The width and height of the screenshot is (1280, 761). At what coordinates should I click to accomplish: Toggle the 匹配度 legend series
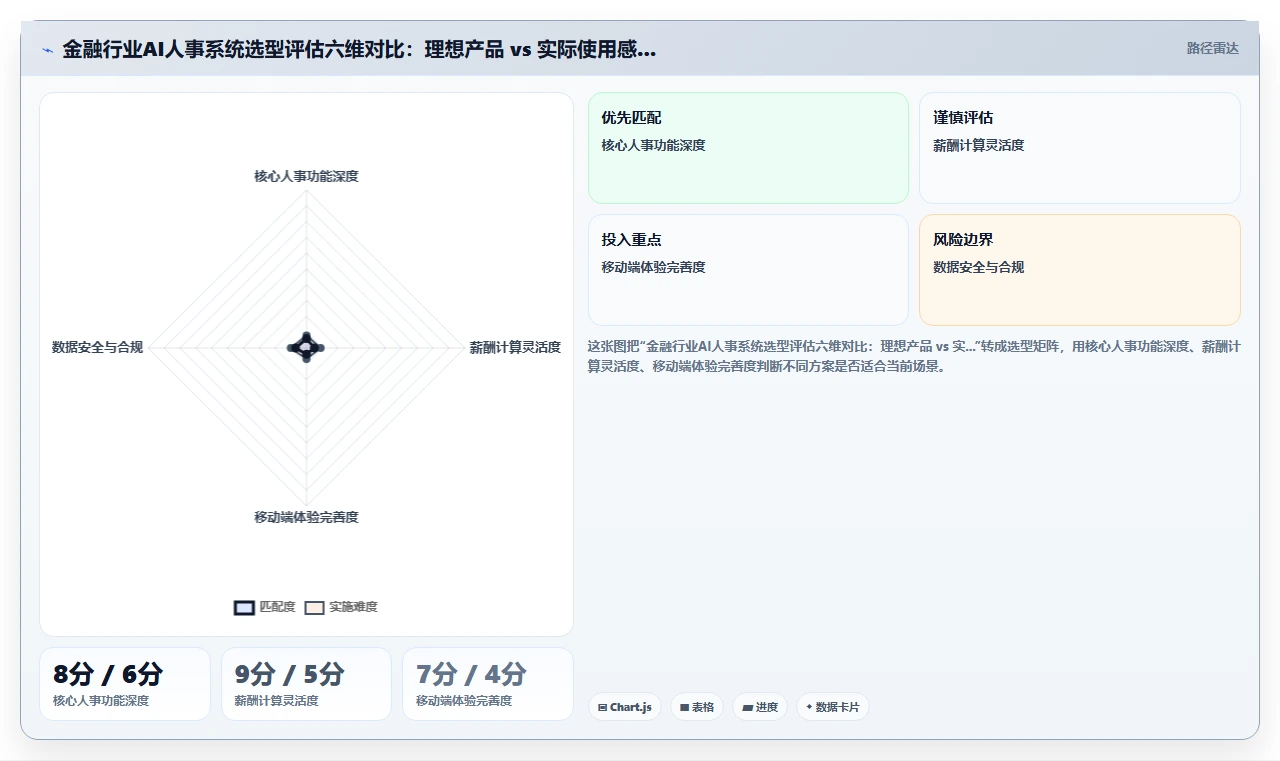(265, 607)
